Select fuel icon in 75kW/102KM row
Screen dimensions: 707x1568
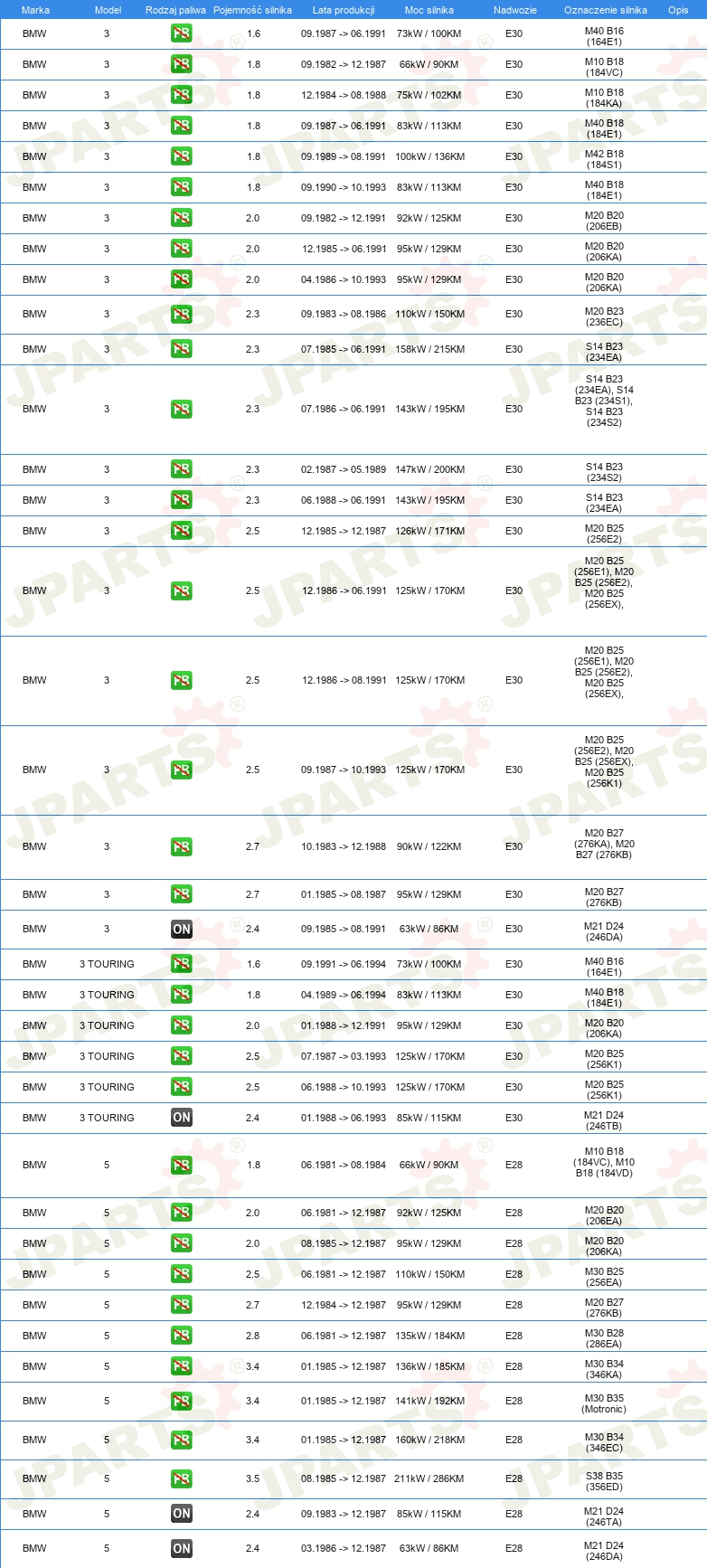click(x=182, y=95)
